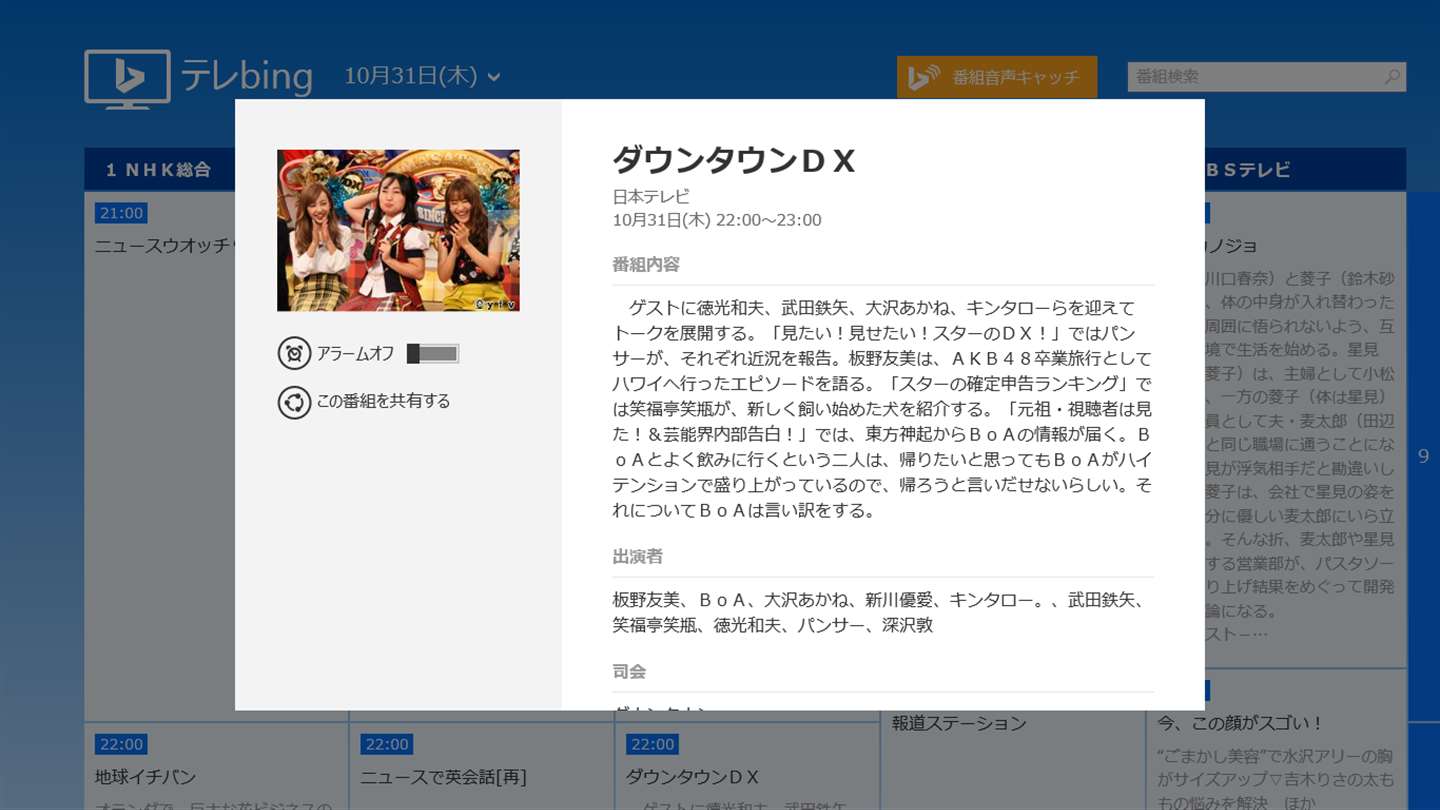Image resolution: width=1440 pixels, height=810 pixels.
Task: Click the cast list starting with 板野友美
Action: pyautogui.click(x=880, y=613)
